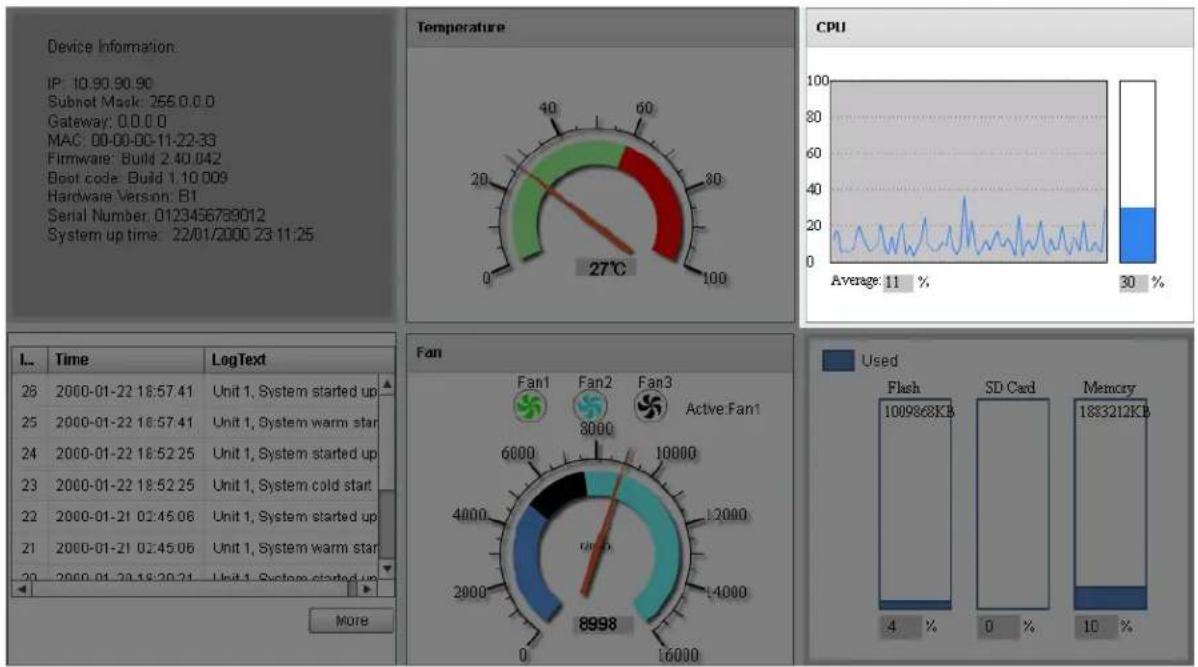Click the System up time line

pos(180,235)
